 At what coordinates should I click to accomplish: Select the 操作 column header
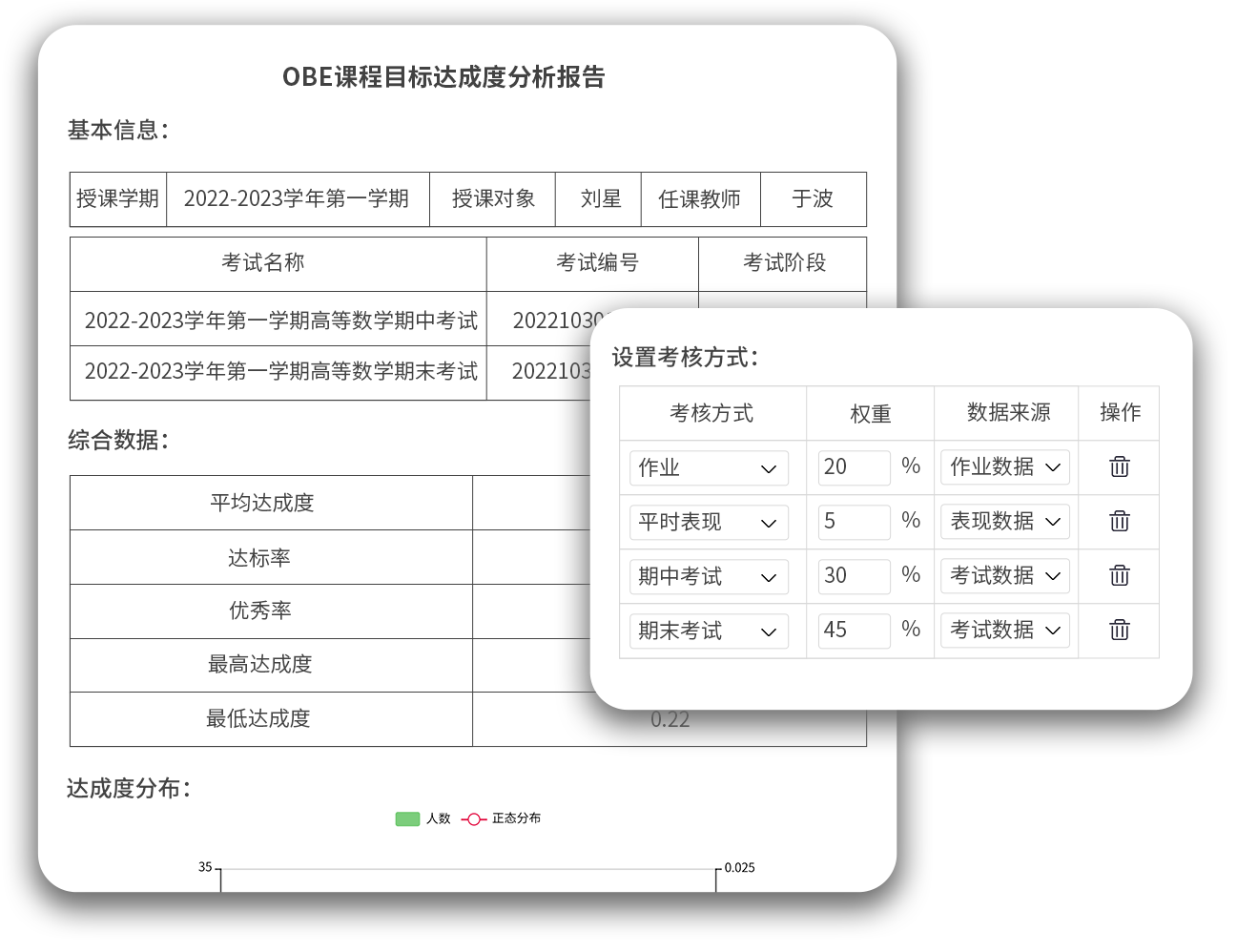coord(1121,412)
